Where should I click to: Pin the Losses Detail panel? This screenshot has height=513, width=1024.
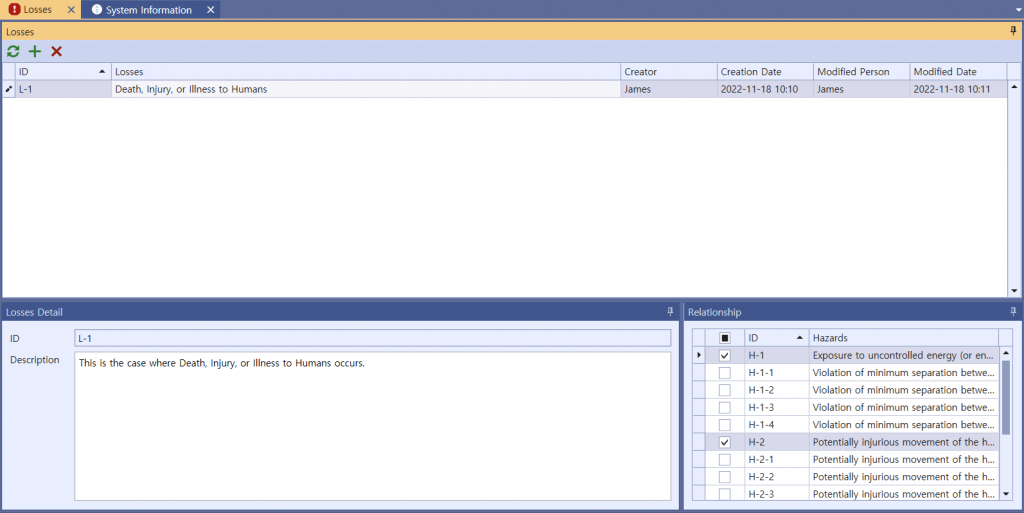pyautogui.click(x=670, y=311)
